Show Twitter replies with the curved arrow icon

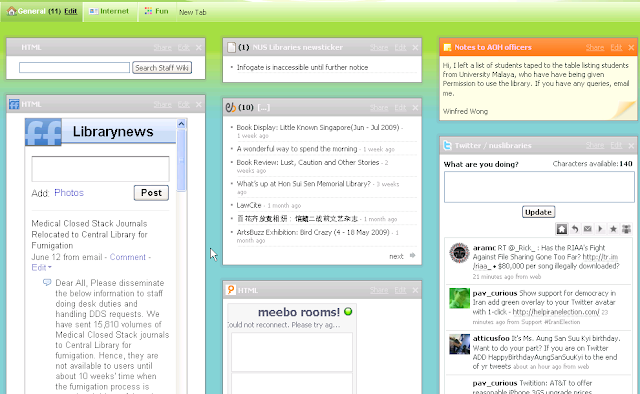[x=575, y=229]
